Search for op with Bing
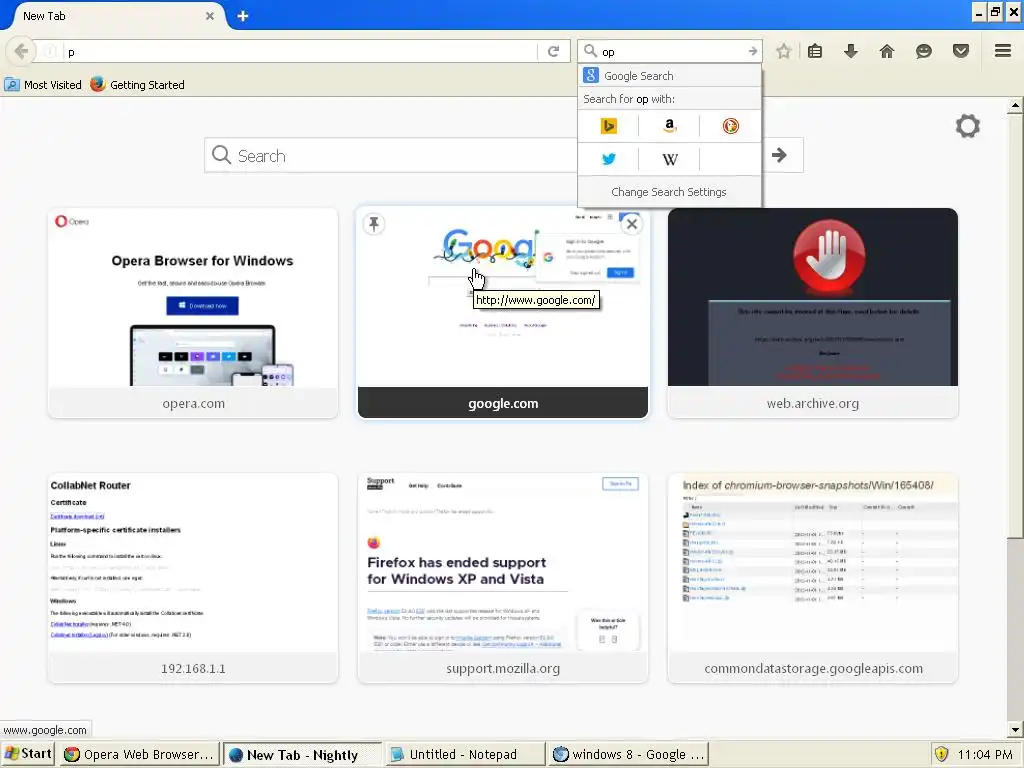Screen dimensions: 1024x768 [609, 125]
